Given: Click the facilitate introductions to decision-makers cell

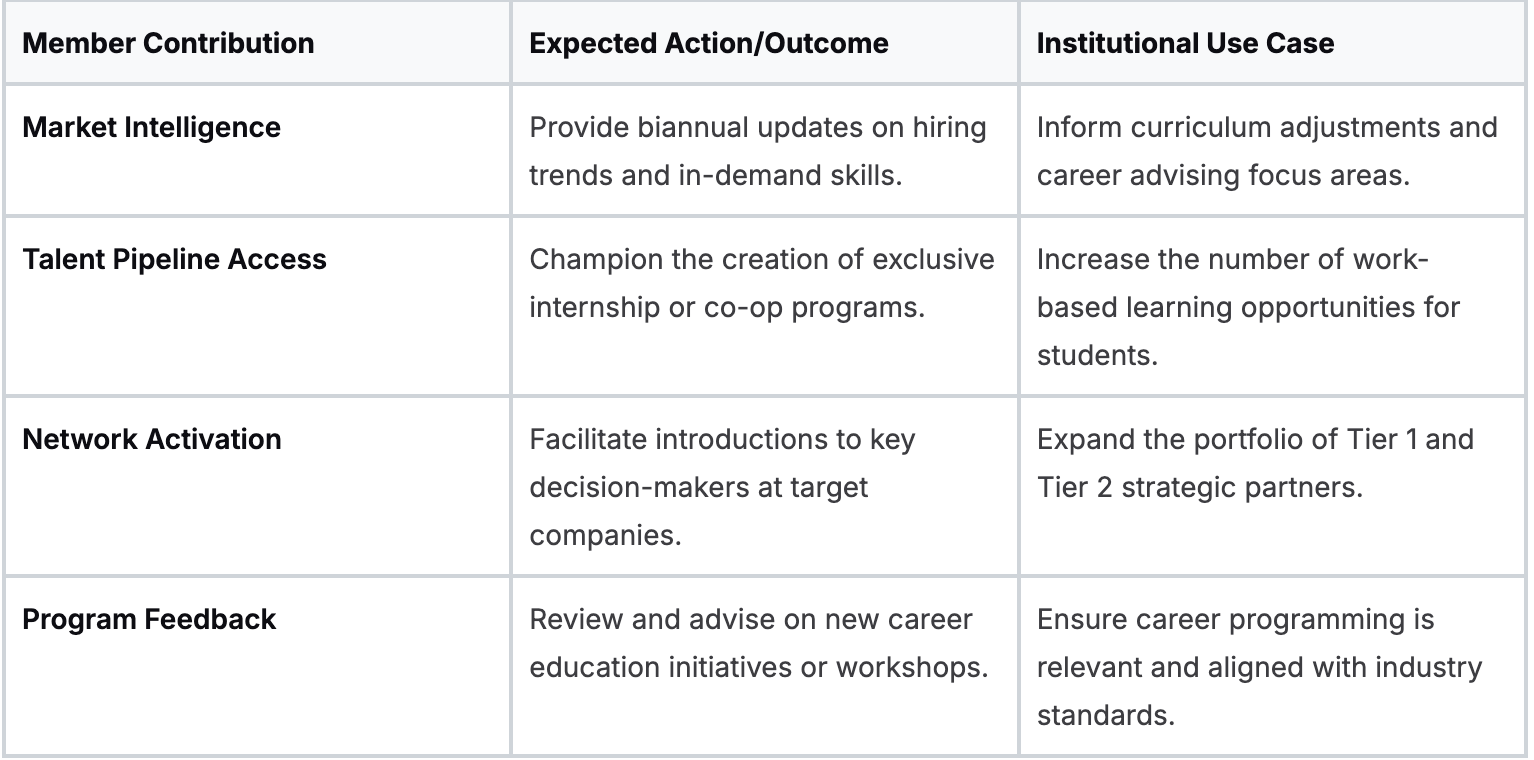Looking at the screenshot, I should tap(722, 487).
